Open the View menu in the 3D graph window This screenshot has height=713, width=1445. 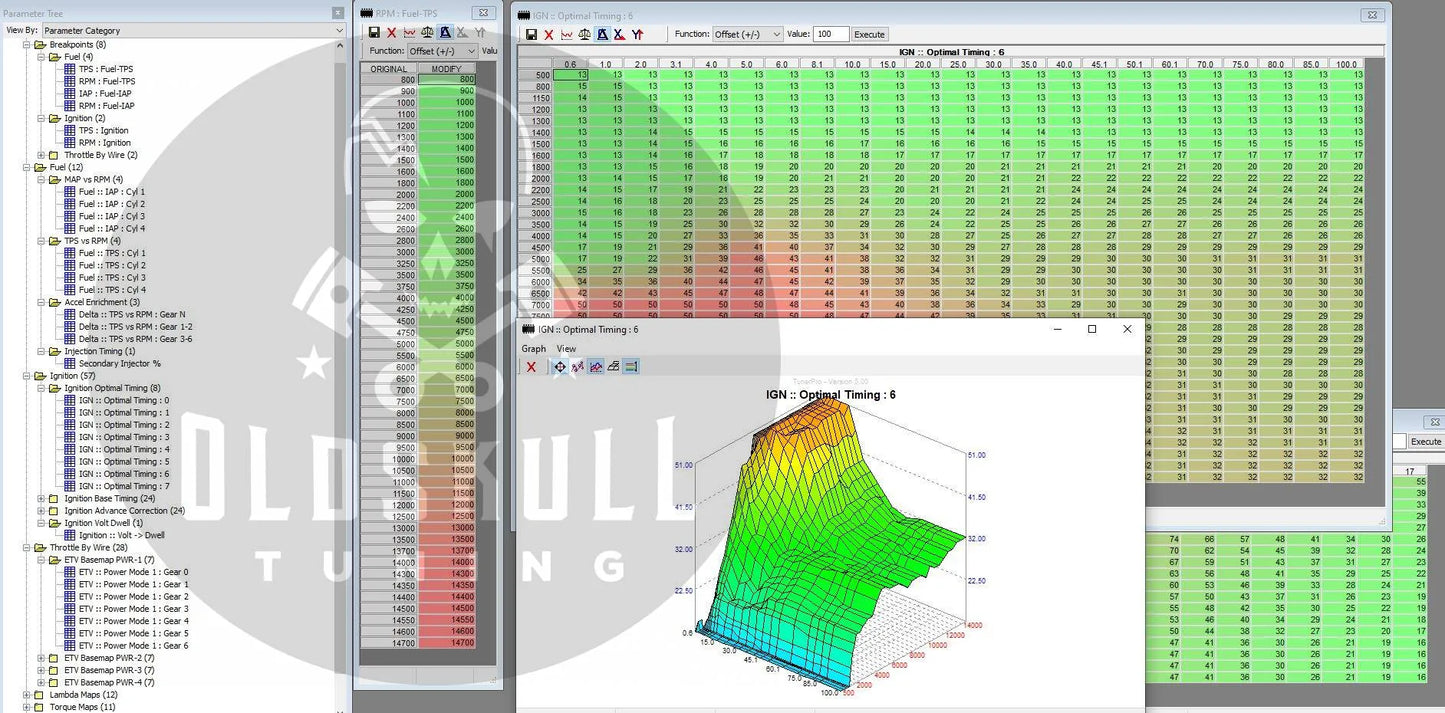tap(566, 349)
